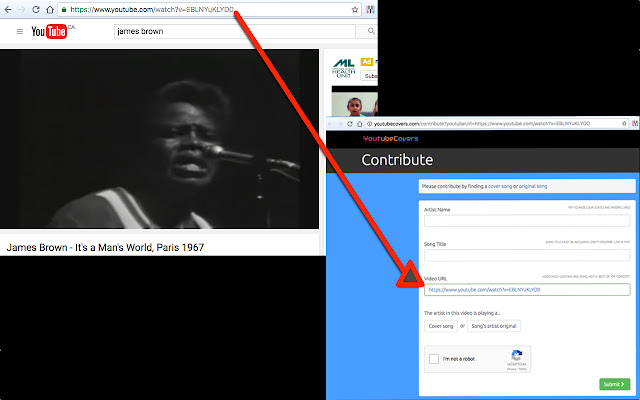Select the 'Cover song' option button
640x400 pixels.
pyautogui.click(x=441, y=326)
